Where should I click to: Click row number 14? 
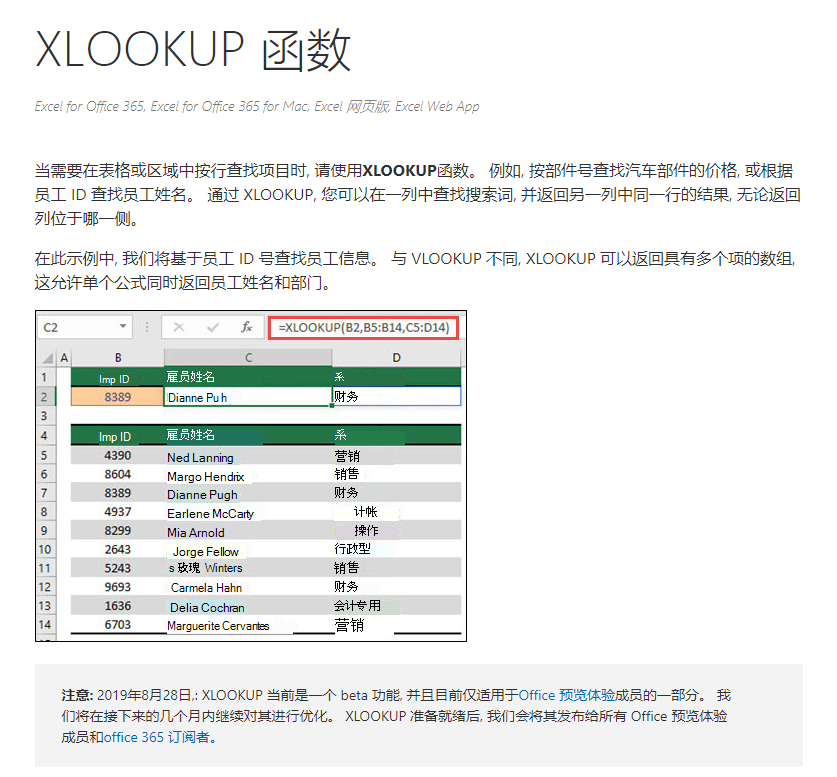(44, 626)
